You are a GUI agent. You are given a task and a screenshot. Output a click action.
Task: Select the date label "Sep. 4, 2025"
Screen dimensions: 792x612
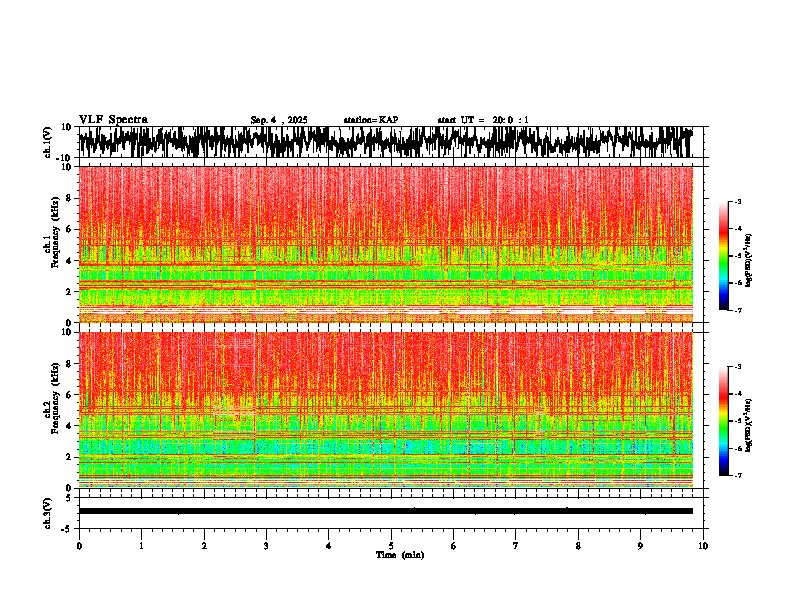[x=279, y=120]
